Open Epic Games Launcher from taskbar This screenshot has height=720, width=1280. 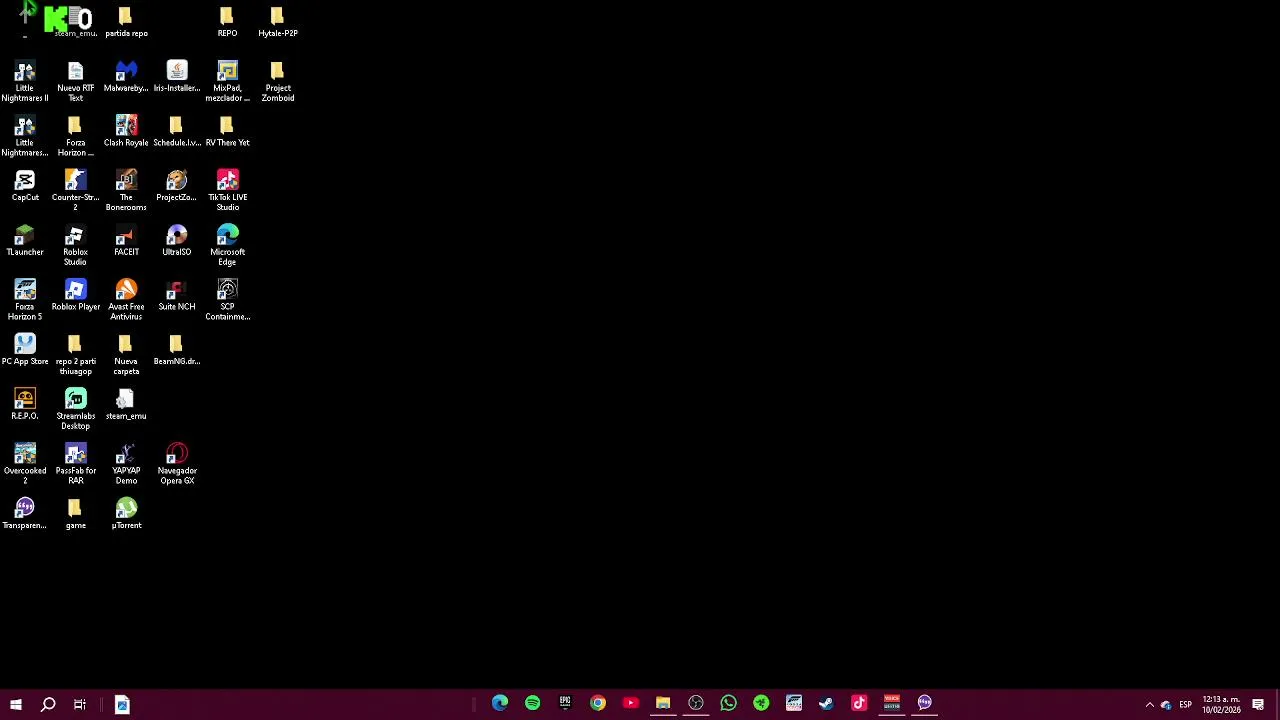[x=565, y=703]
